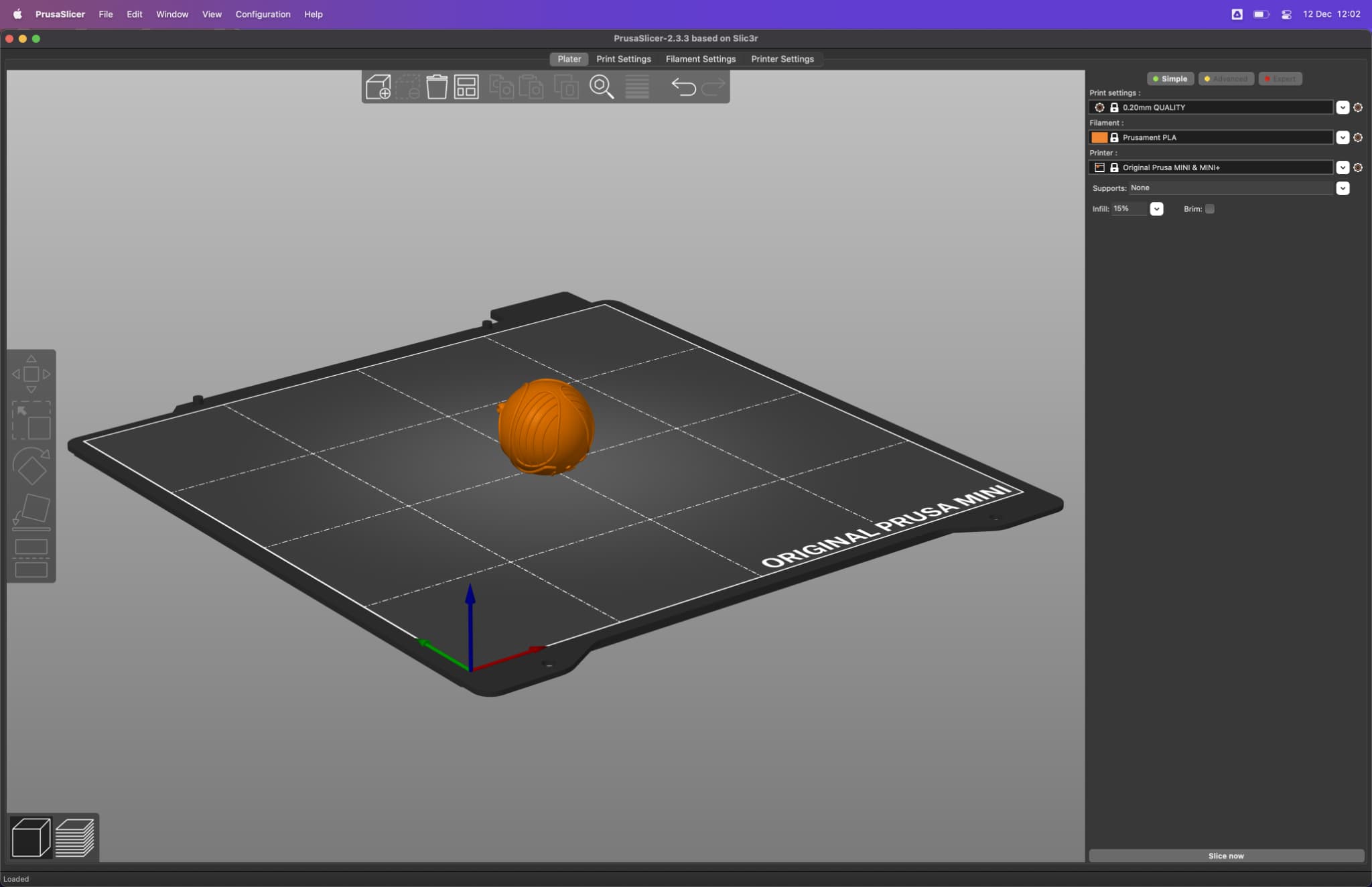Image resolution: width=1372 pixels, height=887 pixels.
Task: Click the 12 Dec 12:02 clock
Action: 1331,14
